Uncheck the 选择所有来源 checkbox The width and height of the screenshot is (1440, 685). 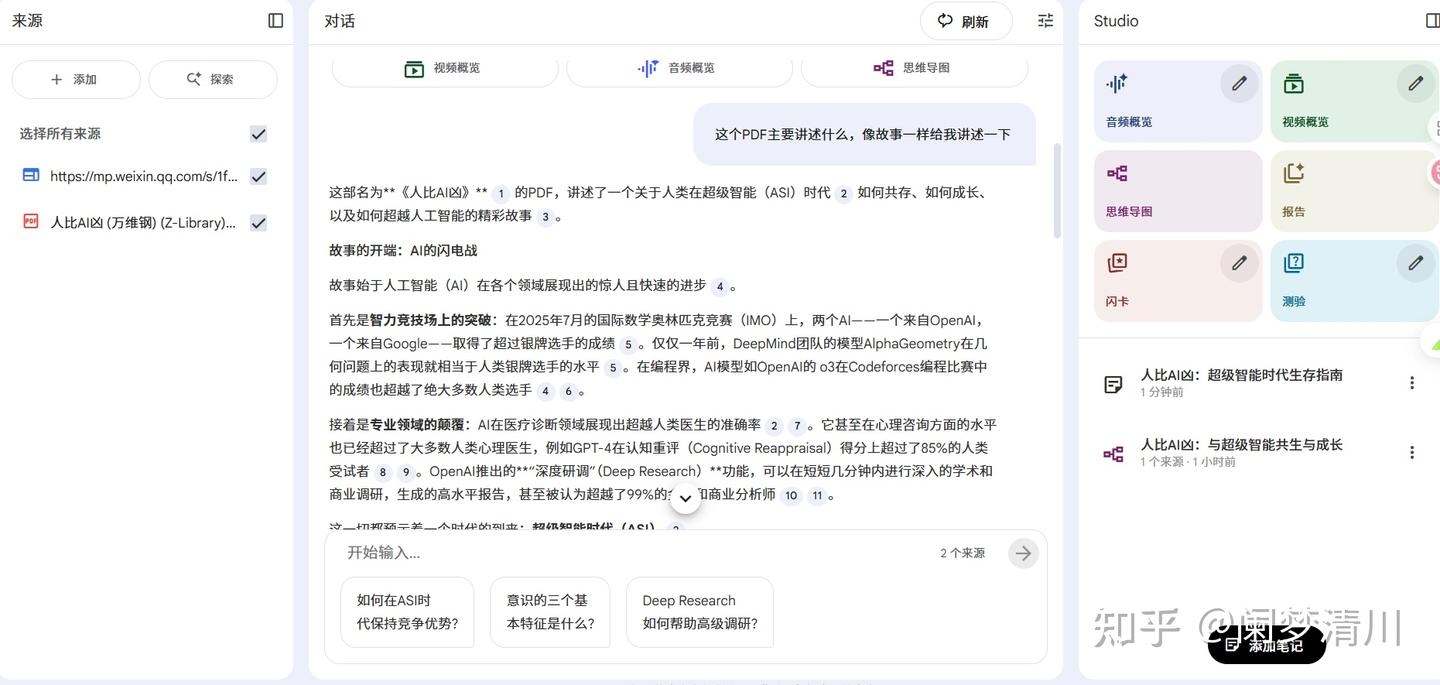(x=257, y=133)
